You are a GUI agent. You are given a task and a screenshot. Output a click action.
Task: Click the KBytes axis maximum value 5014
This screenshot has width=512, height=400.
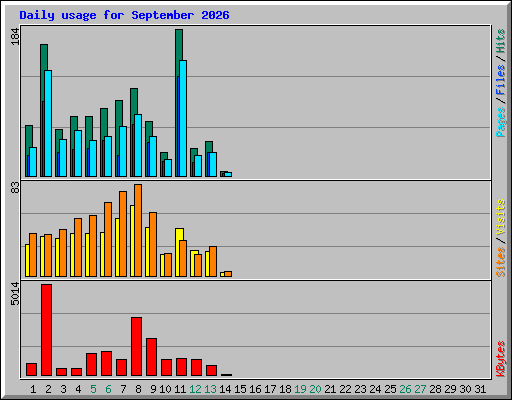[15, 294]
